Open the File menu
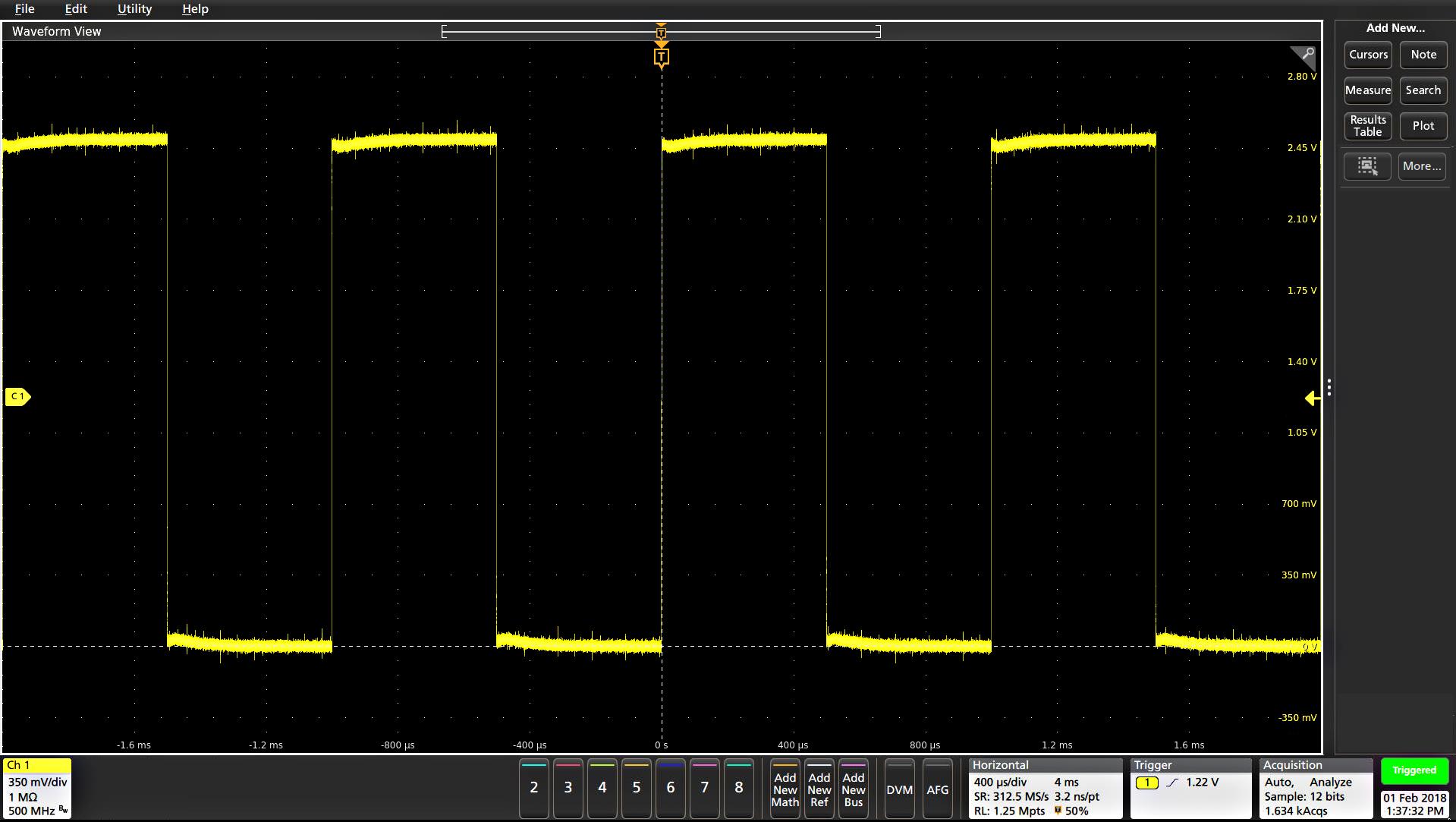The width and height of the screenshot is (1456, 822). pos(24,9)
